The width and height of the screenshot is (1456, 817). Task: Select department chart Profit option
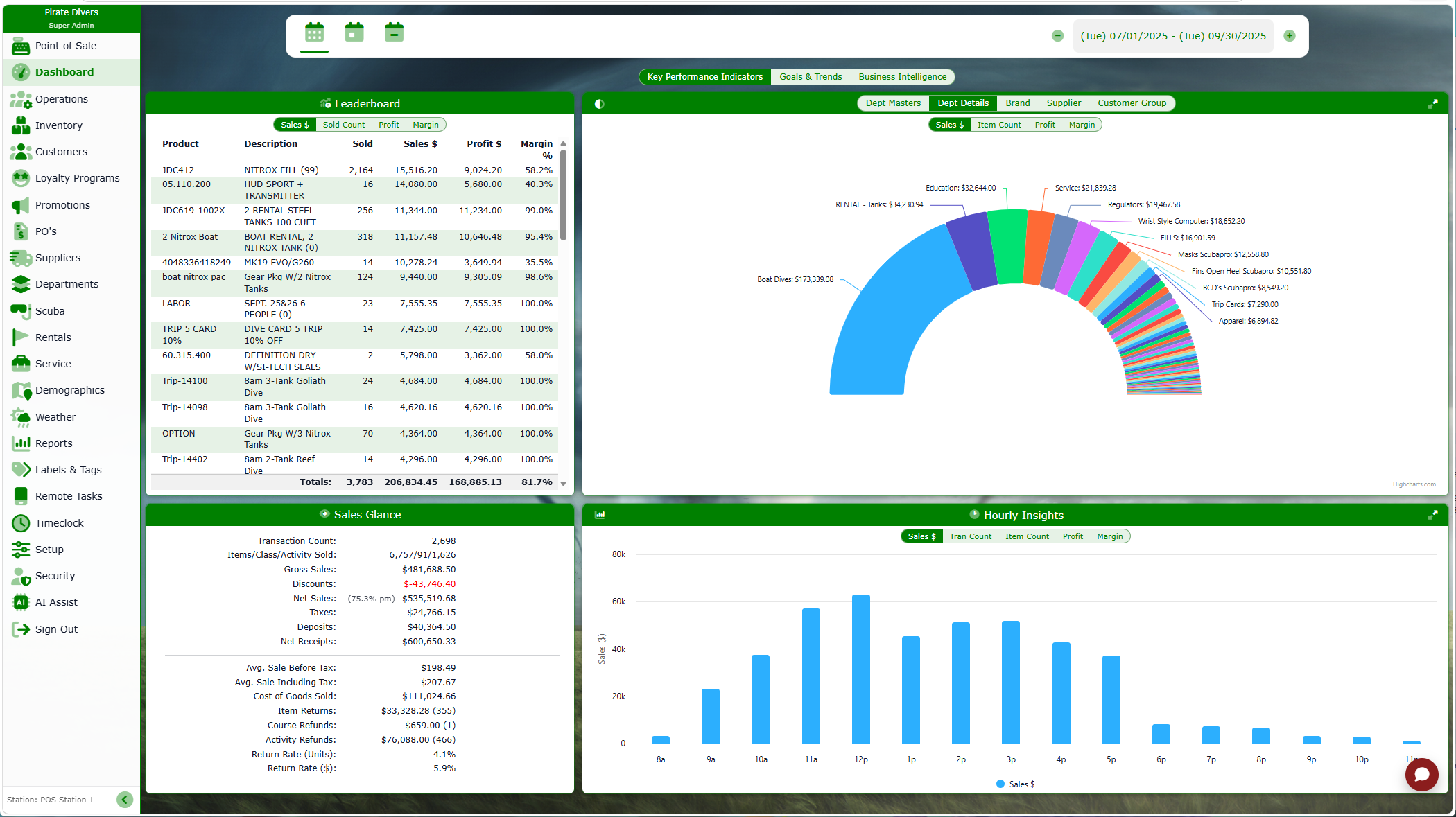pyautogui.click(x=1045, y=125)
